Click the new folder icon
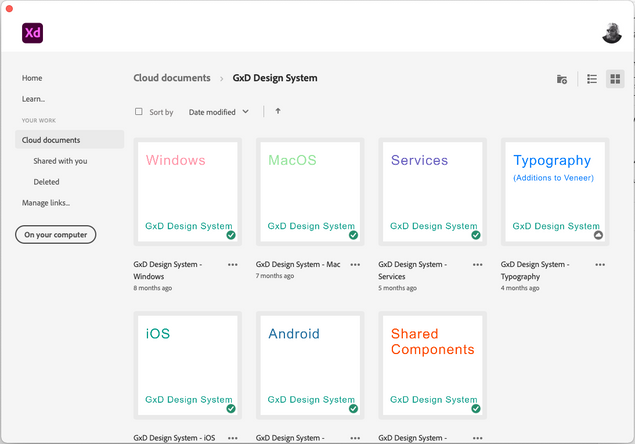Viewport: 635px width, 444px height. tap(562, 79)
